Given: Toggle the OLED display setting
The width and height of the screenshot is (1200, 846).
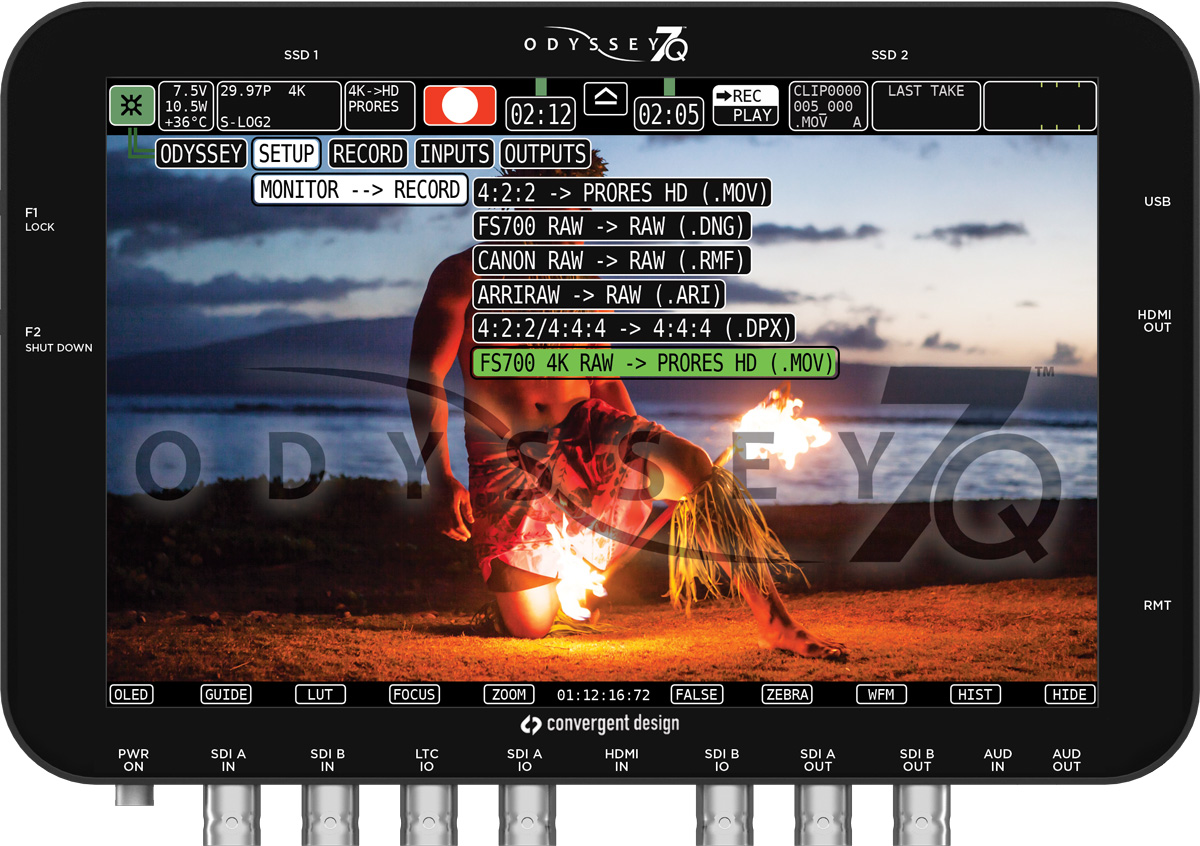Looking at the screenshot, I should [131, 694].
